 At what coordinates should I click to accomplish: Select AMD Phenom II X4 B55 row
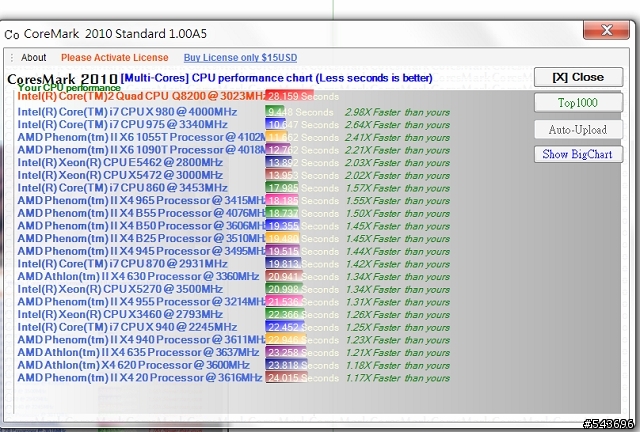point(141,213)
